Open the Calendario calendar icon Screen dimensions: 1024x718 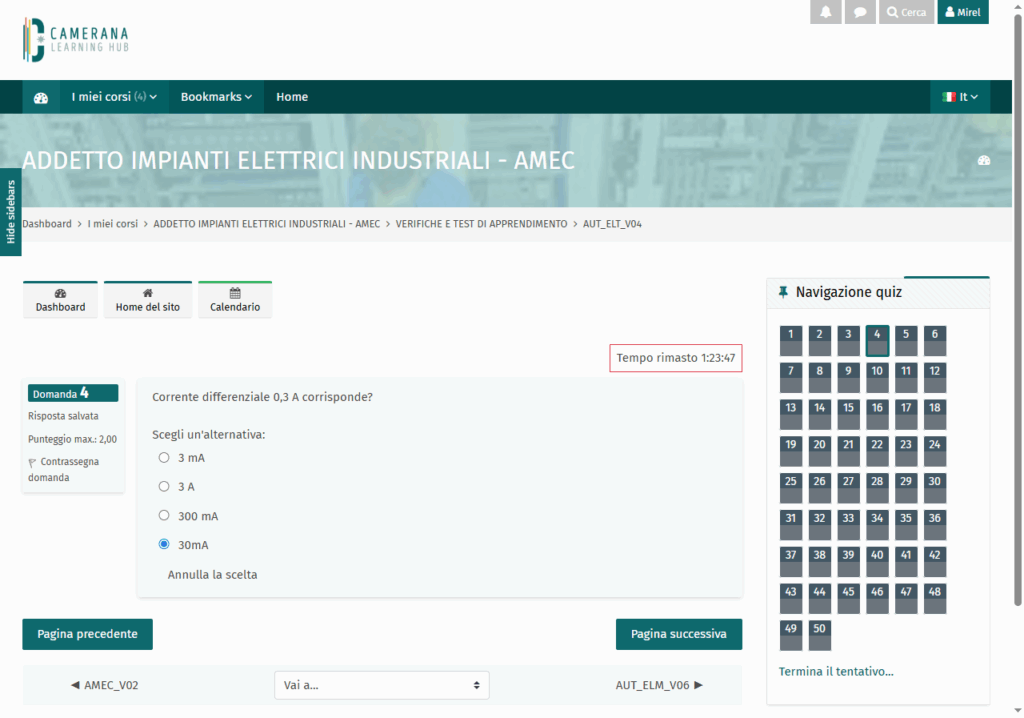235,293
